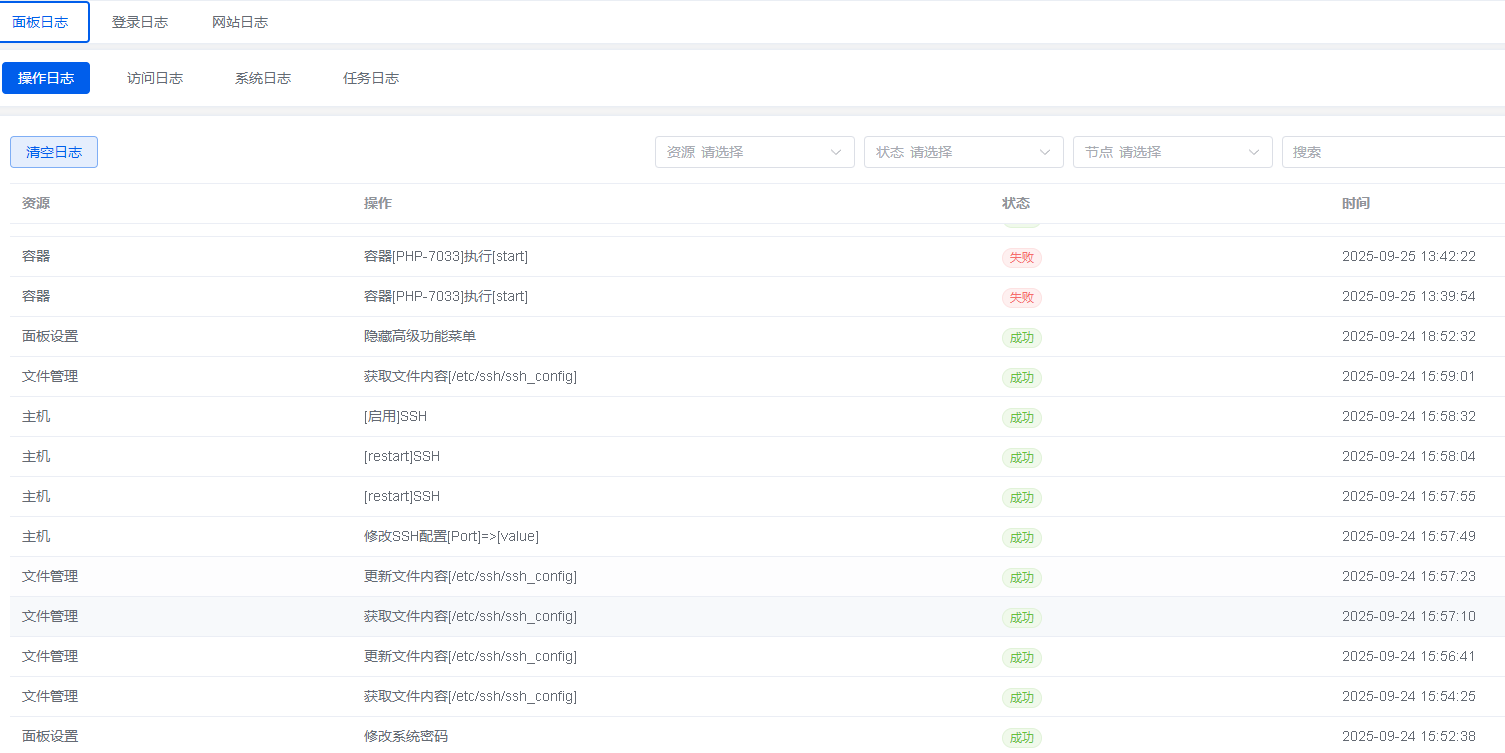Screen dimensions: 1505x753
Task: Click timestamp 2025-09-25 13:39:54
Action: 1409,296
